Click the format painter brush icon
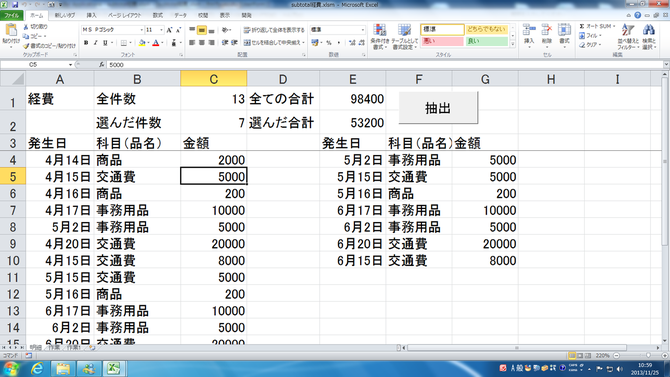The image size is (670, 377). (26, 46)
